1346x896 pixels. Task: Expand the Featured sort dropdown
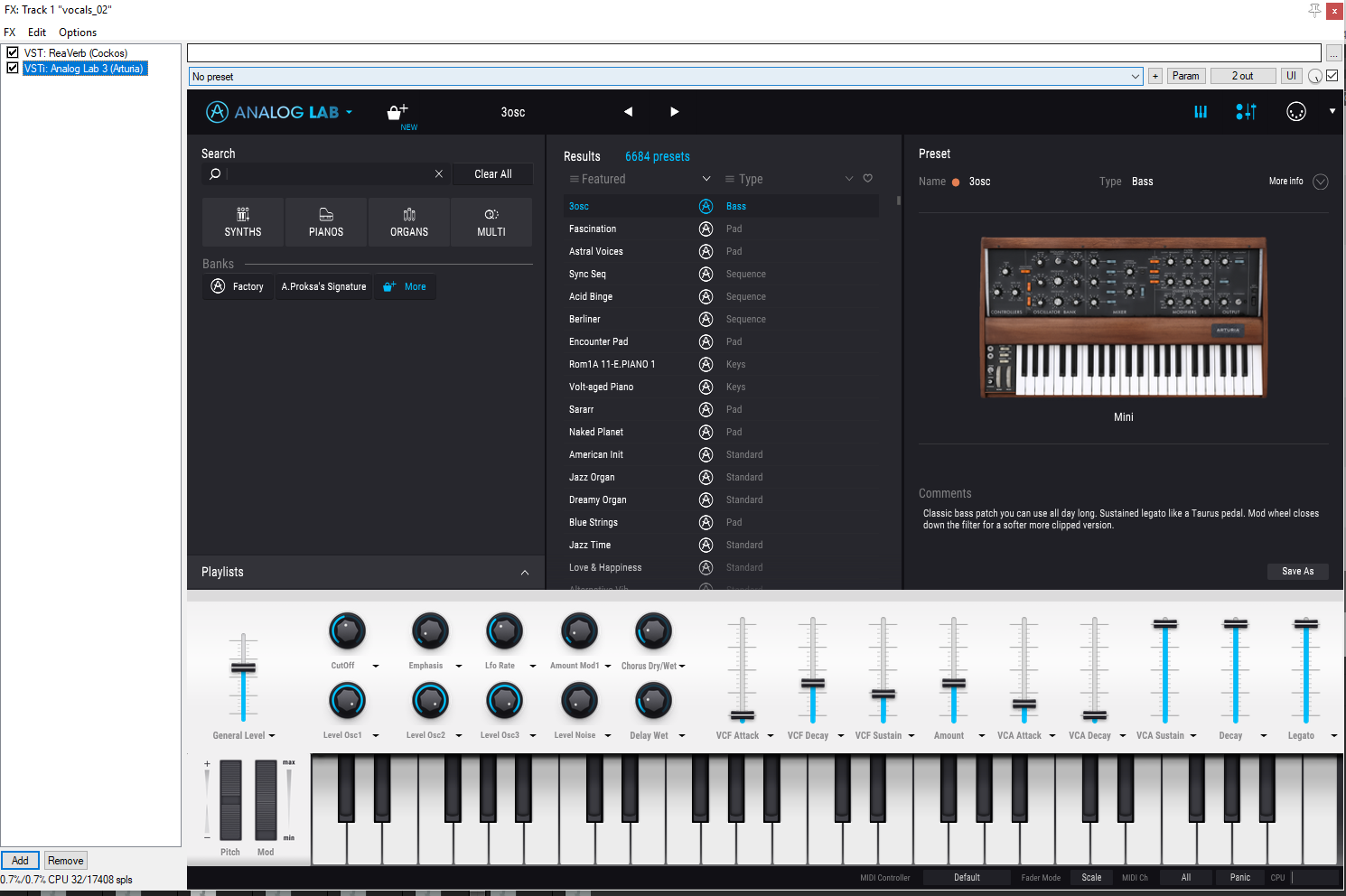coord(706,179)
